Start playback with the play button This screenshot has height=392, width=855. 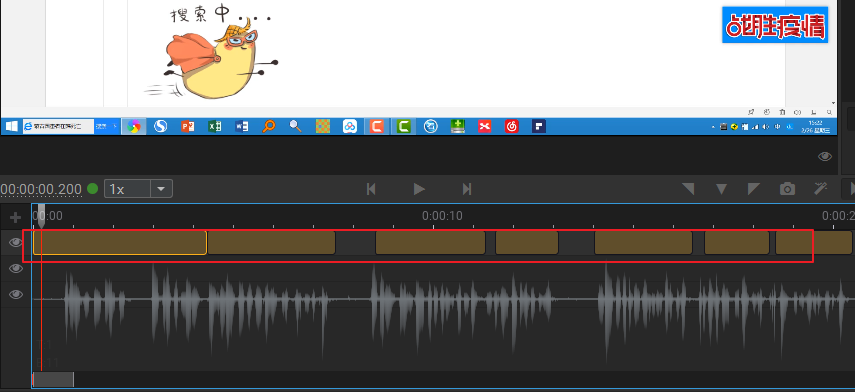click(419, 189)
